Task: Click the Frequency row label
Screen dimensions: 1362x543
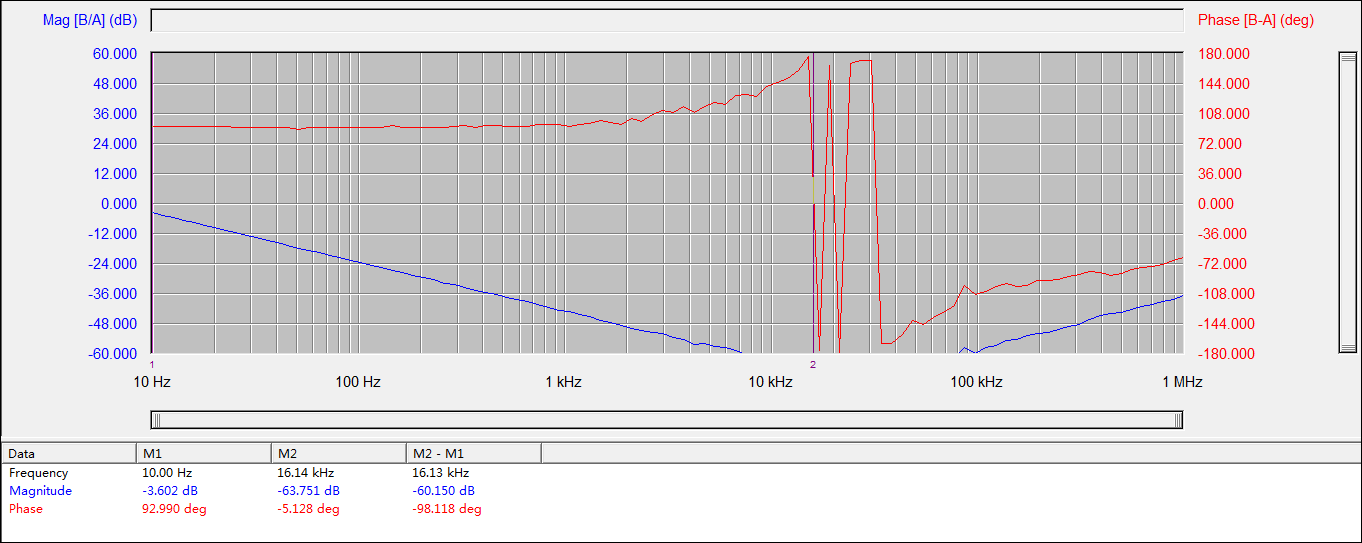Action: point(39,473)
